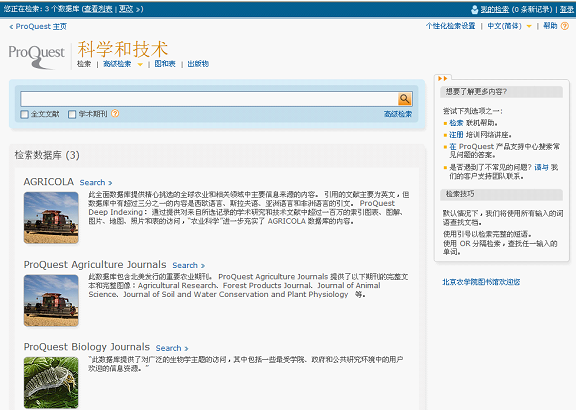Click the AGRICOLA harvester thumbnail
This screenshot has height=410, width=577.
[x=51, y=218]
